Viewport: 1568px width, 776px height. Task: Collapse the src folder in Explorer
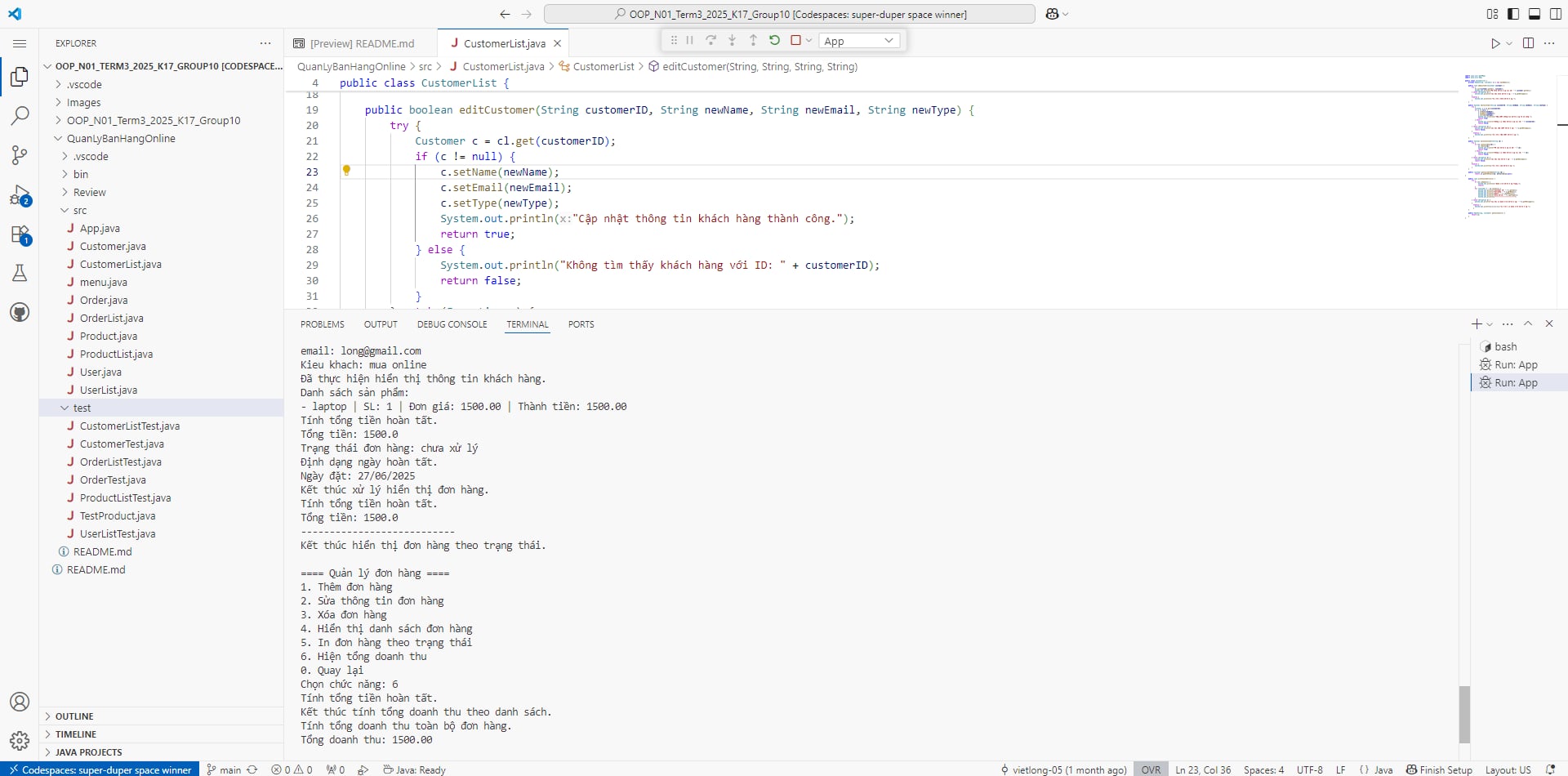65,210
